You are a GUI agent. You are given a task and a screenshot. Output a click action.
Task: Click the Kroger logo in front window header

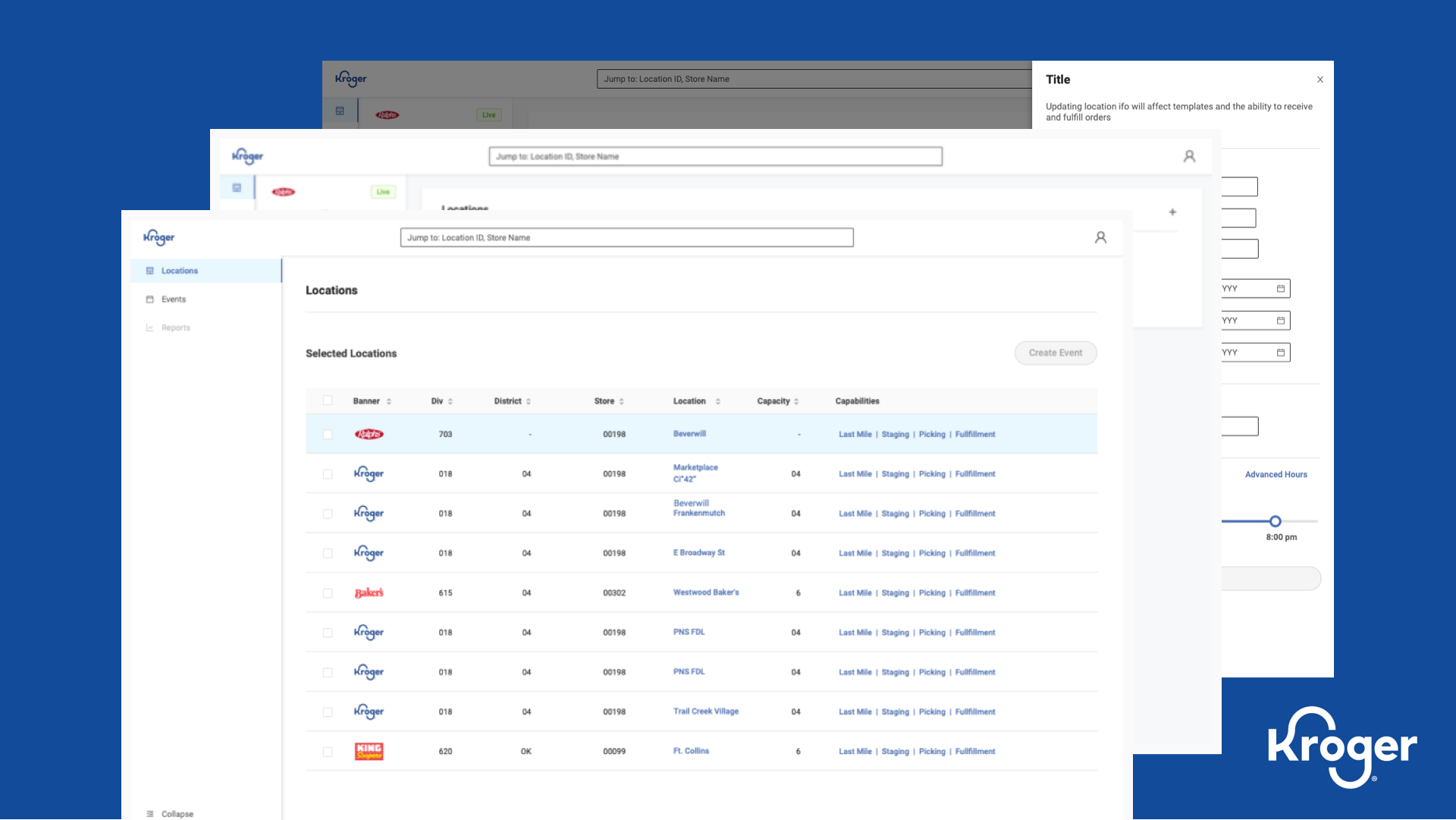[x=159, y=237]
